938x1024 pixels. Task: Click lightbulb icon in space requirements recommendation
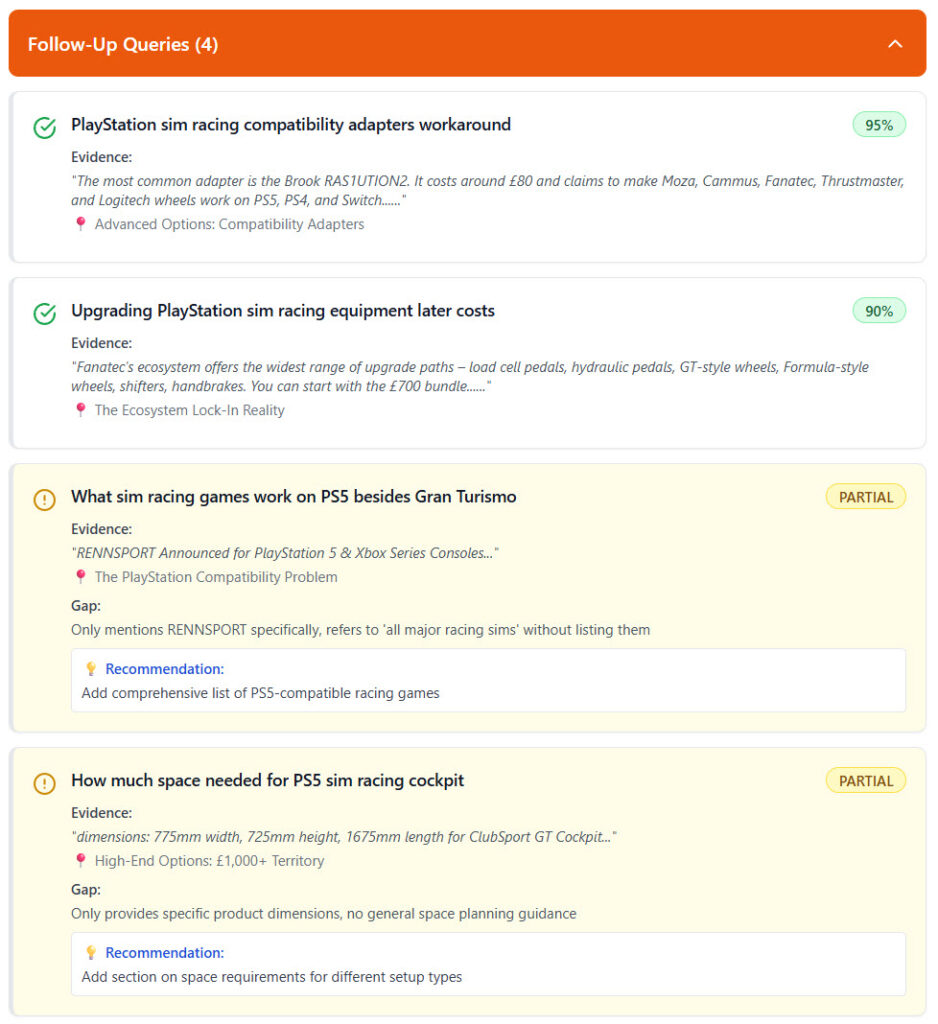coord(91,953)
